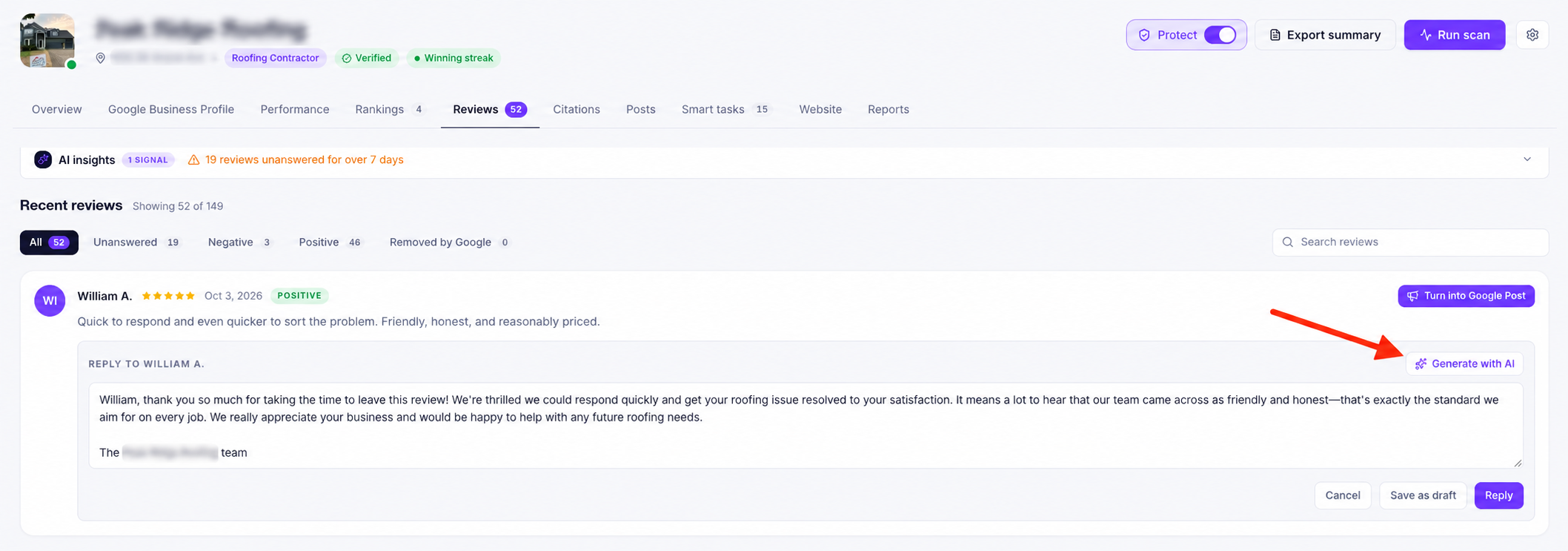
Task: Click the search magnifier icon
Action: pos(1288,242)
